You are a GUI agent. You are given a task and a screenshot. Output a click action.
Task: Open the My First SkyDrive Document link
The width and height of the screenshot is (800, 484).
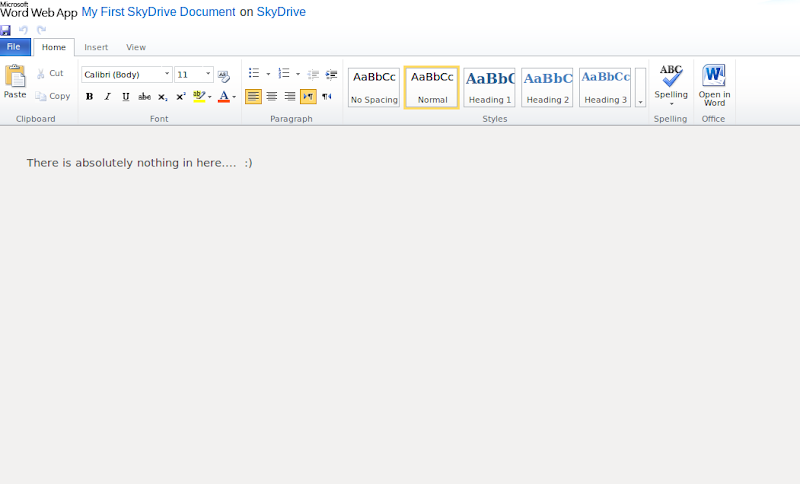pos(158,12)
